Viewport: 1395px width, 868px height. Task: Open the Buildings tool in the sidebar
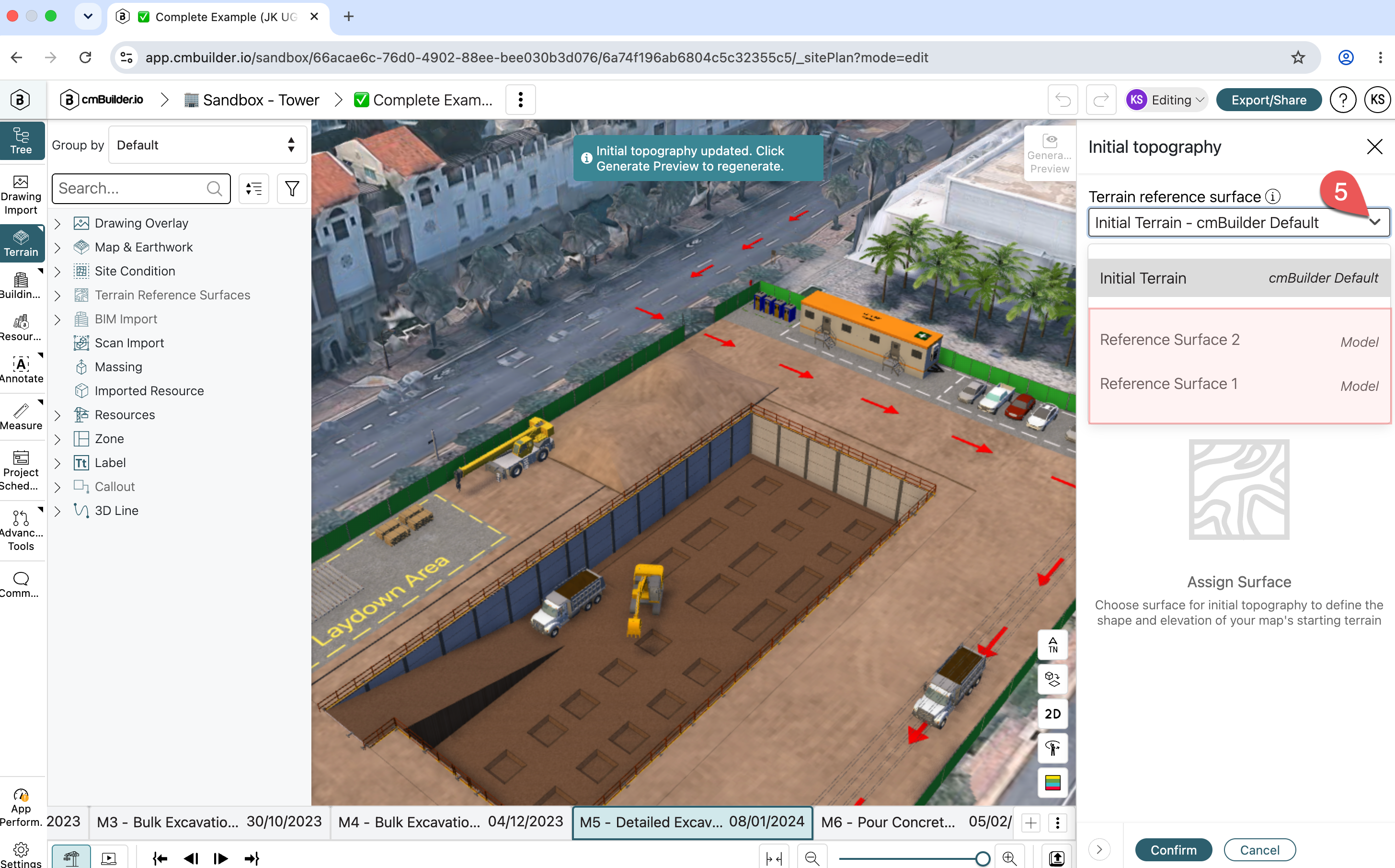tap(21, 286)
